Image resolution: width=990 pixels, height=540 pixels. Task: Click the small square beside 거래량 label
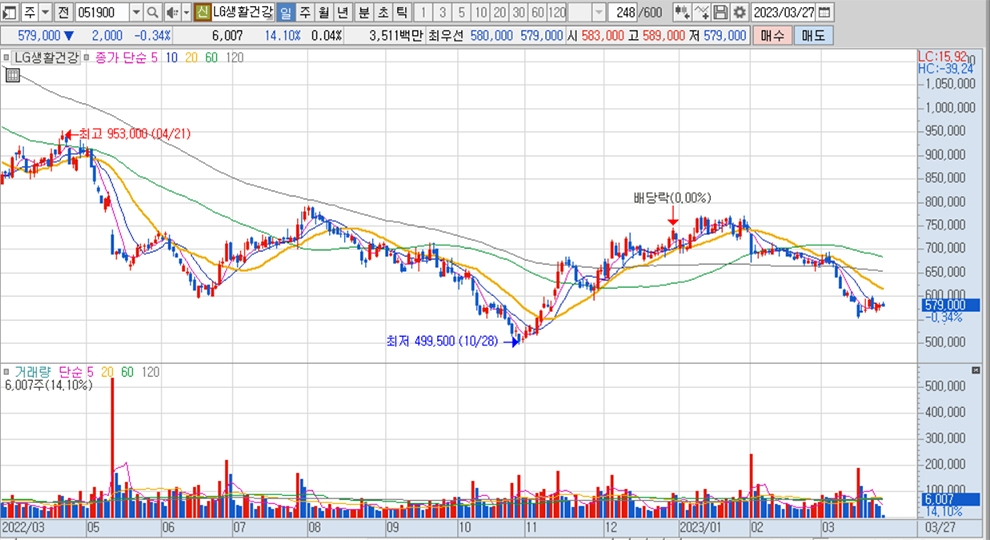[6, 372]
